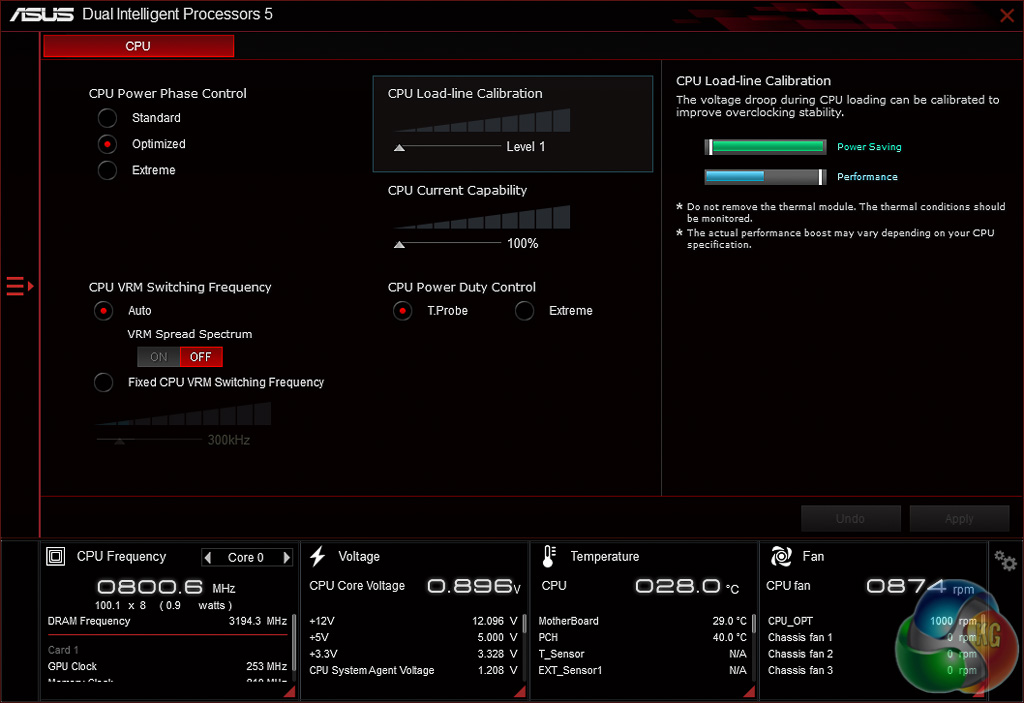Click the Temperature thermometer icon
This screenshot has height=703, width=1024.
(549, 557)
